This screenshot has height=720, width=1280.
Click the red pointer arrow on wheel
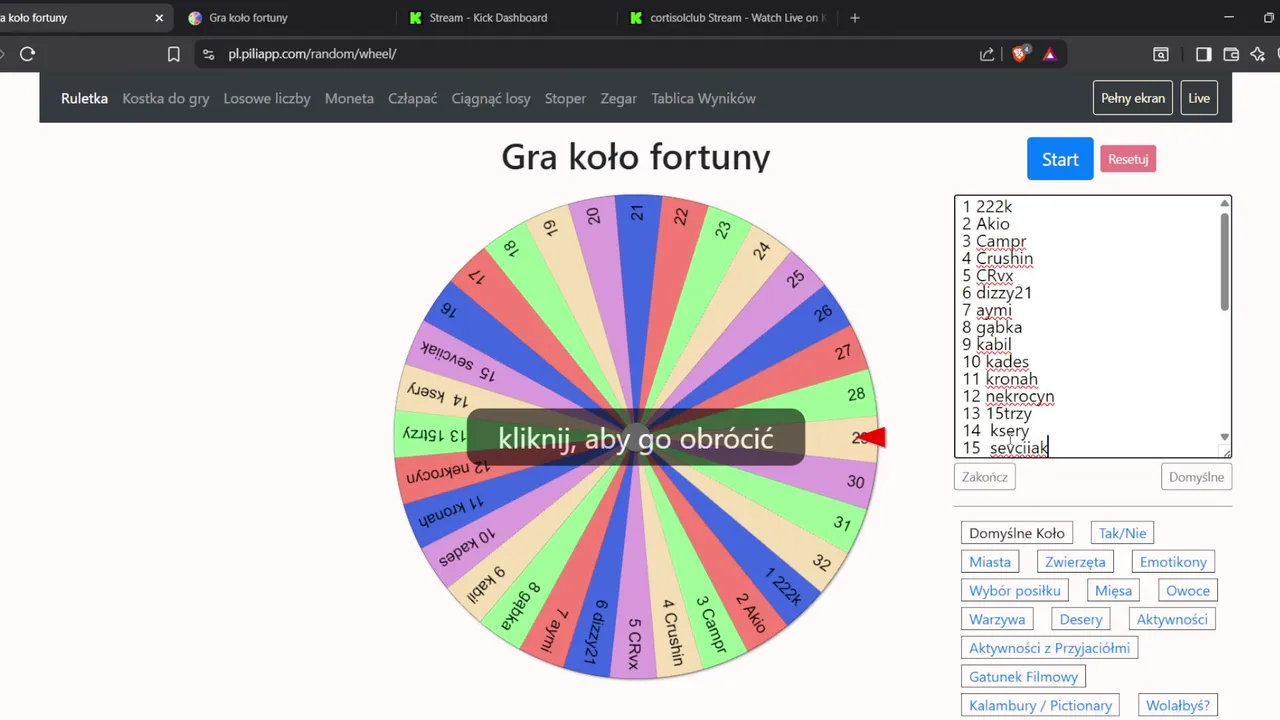(x=874, y=437)
